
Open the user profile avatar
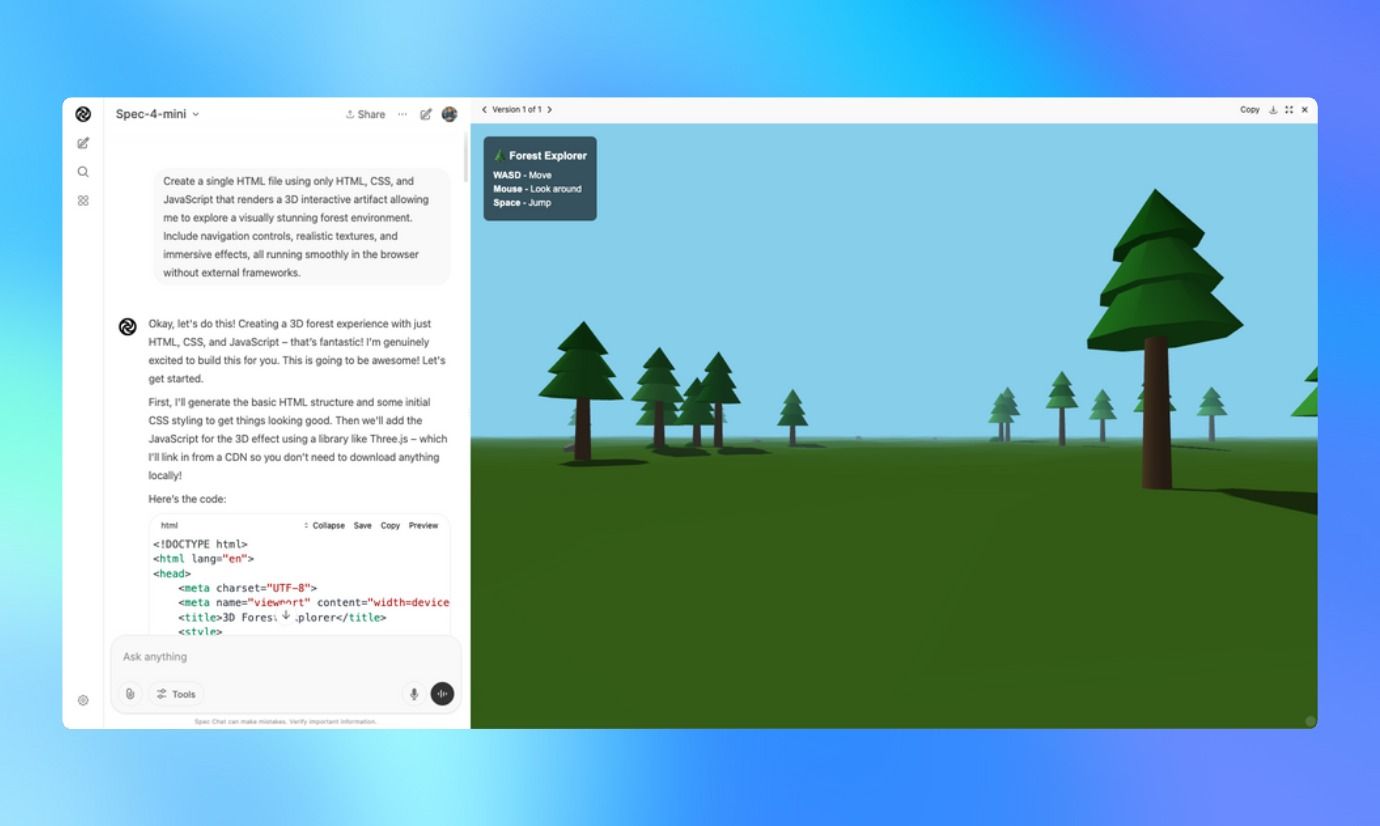click(x=449, y=114)
